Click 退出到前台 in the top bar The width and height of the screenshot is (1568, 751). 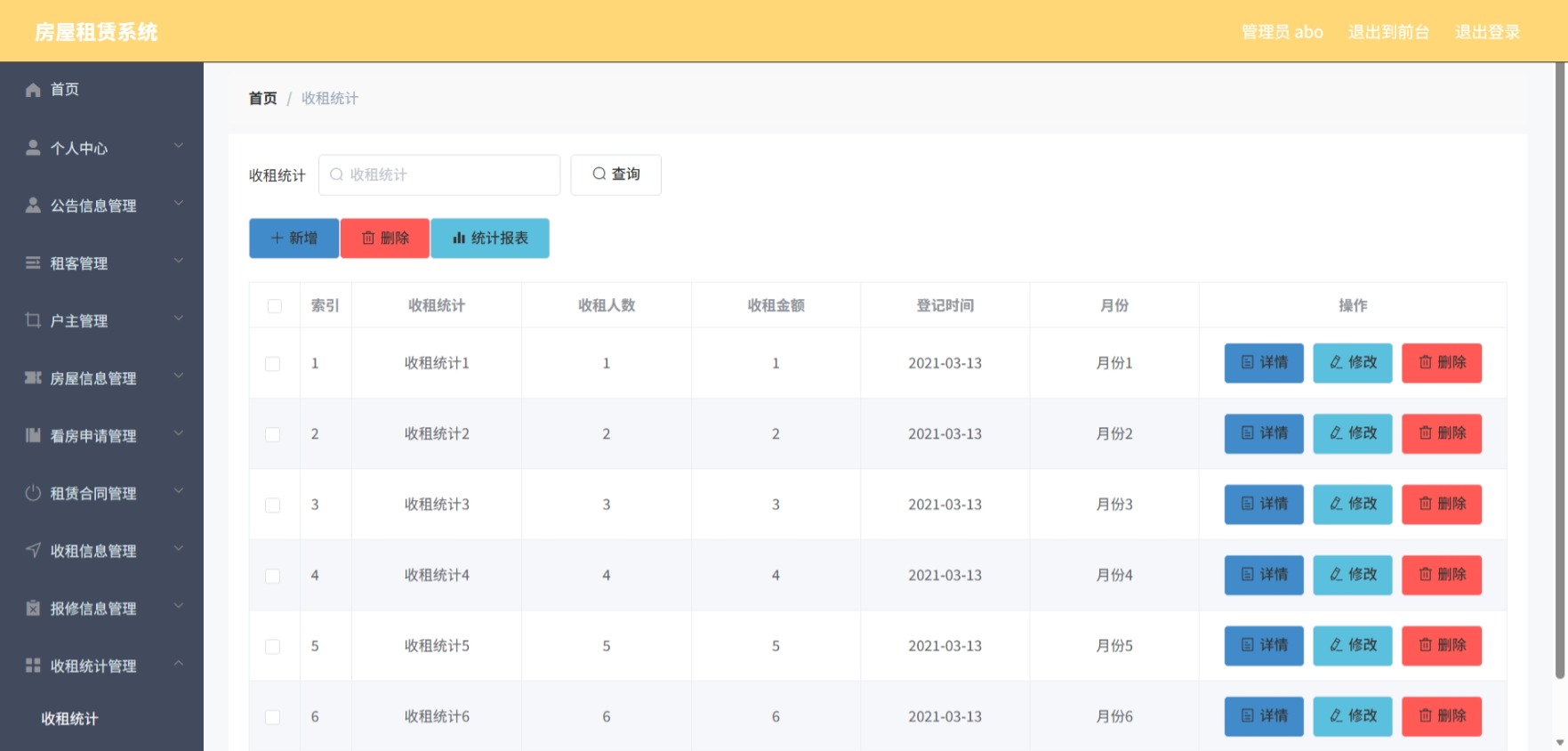[x=1388, y=32]
